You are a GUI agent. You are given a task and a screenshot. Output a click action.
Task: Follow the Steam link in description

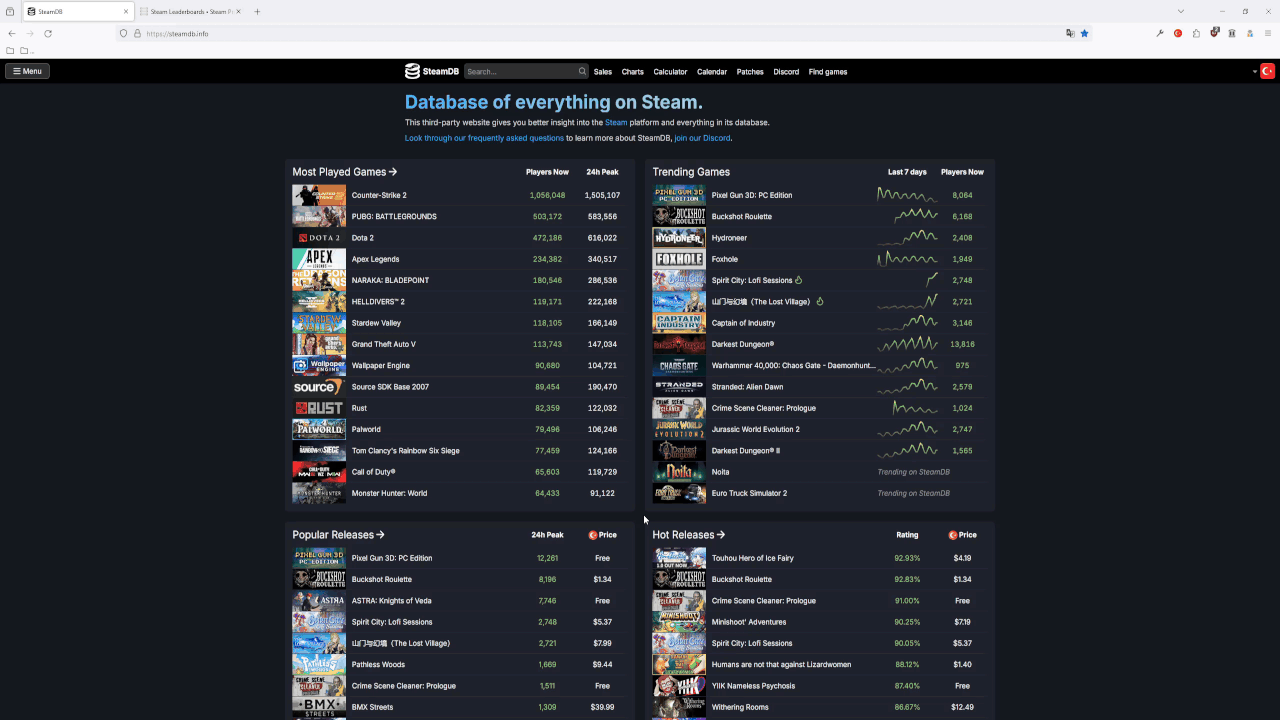coord(616,122)
